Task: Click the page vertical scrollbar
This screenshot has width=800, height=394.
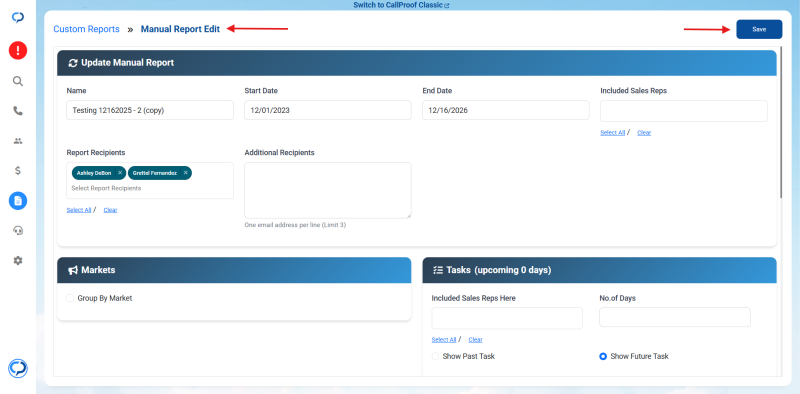Action: tap(781, 122)
